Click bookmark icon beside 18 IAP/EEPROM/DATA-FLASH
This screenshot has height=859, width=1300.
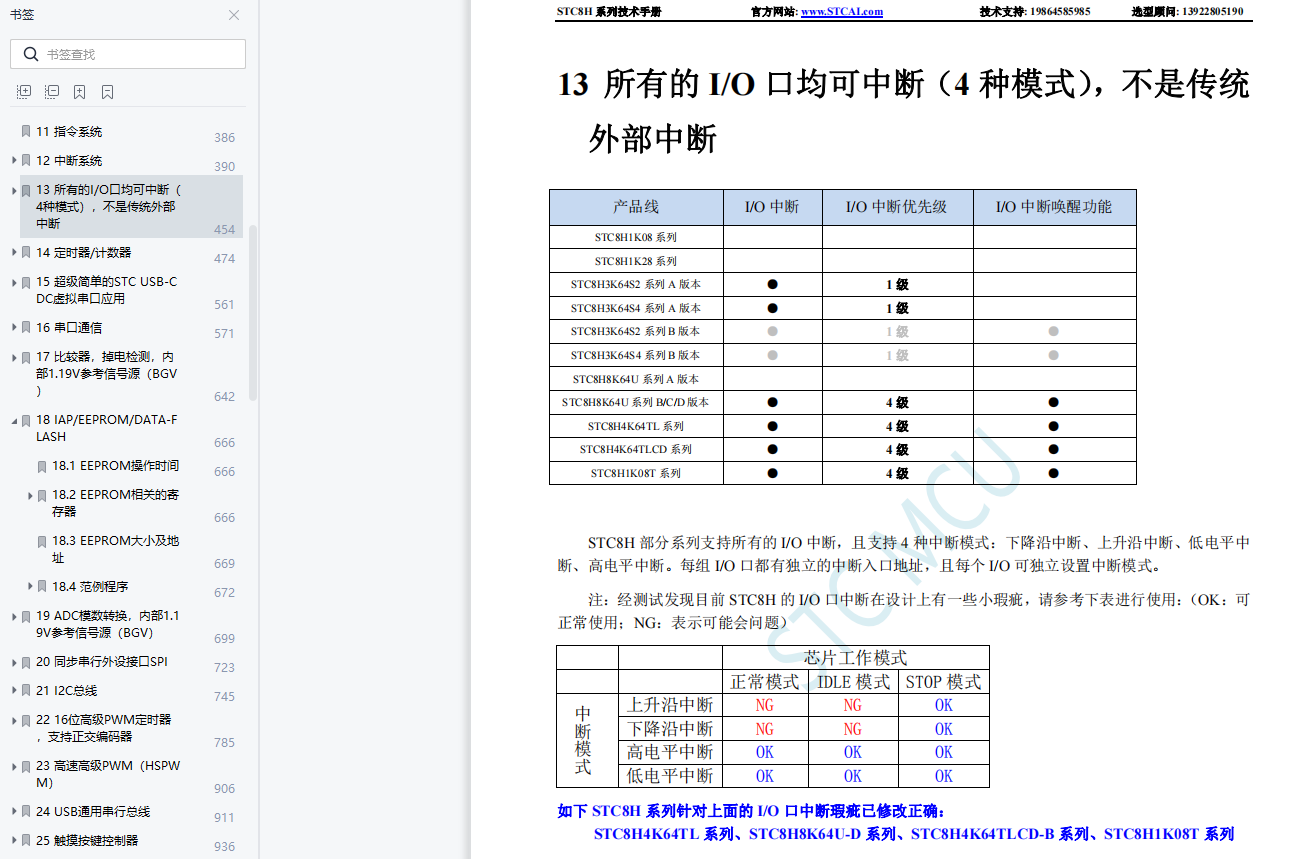pos(26,420)
